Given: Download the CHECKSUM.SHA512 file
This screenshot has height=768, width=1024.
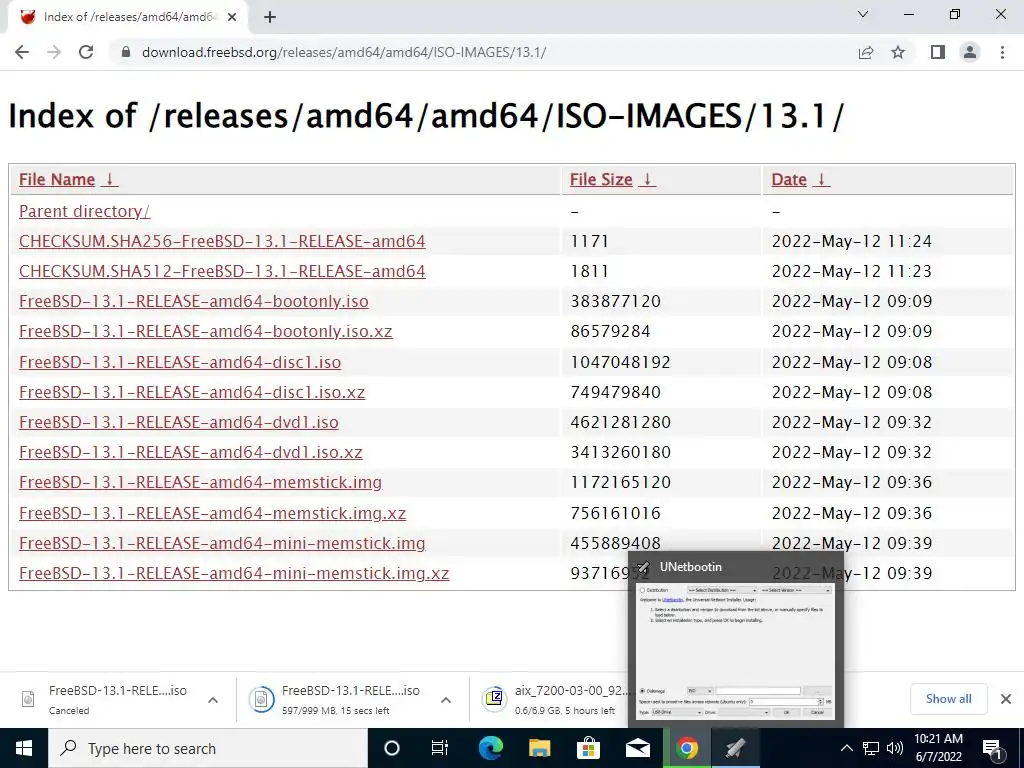Looking at the screenshot, I should click(222, 271).
